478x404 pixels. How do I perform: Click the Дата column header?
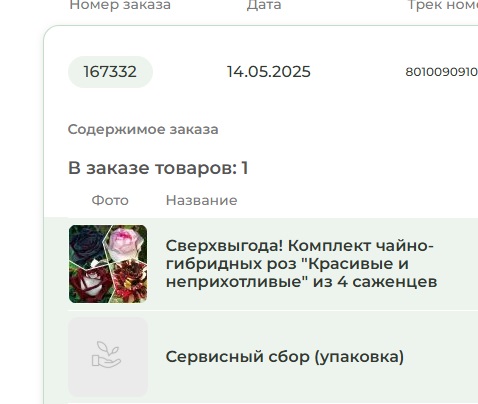[264, 5]
